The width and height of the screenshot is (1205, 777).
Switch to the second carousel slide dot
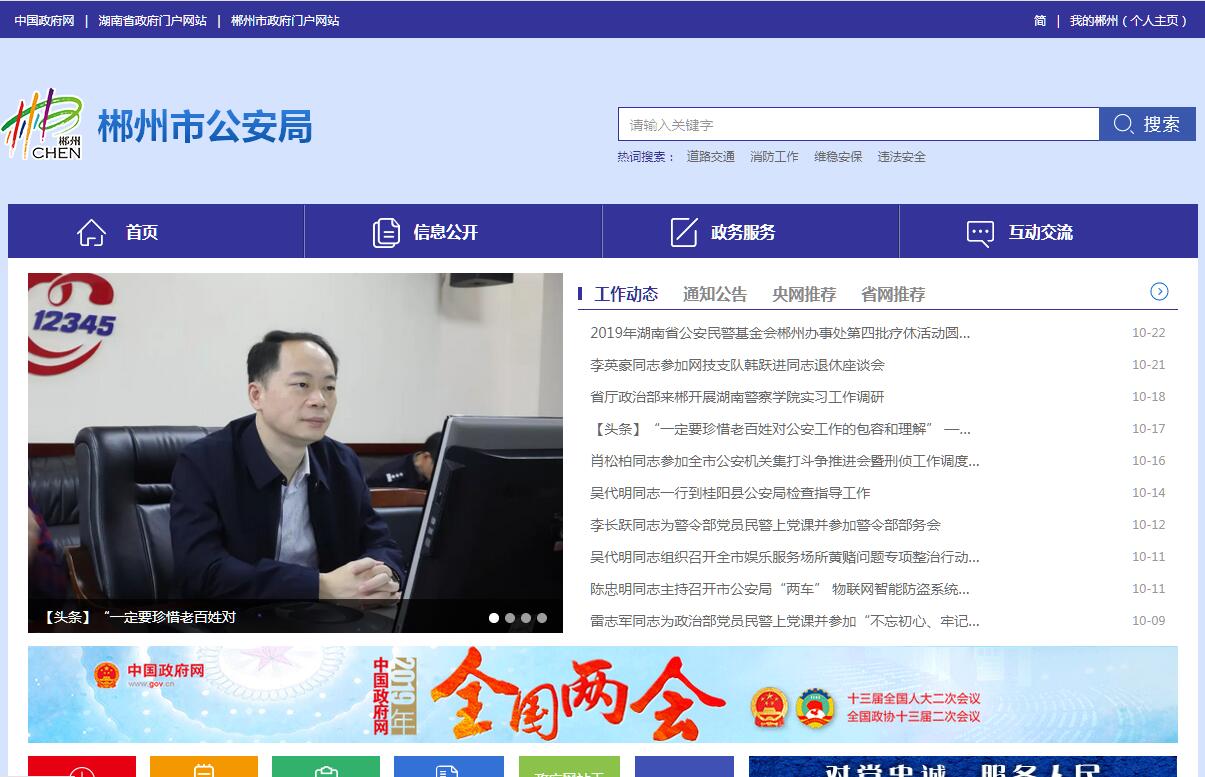(510, 618)
